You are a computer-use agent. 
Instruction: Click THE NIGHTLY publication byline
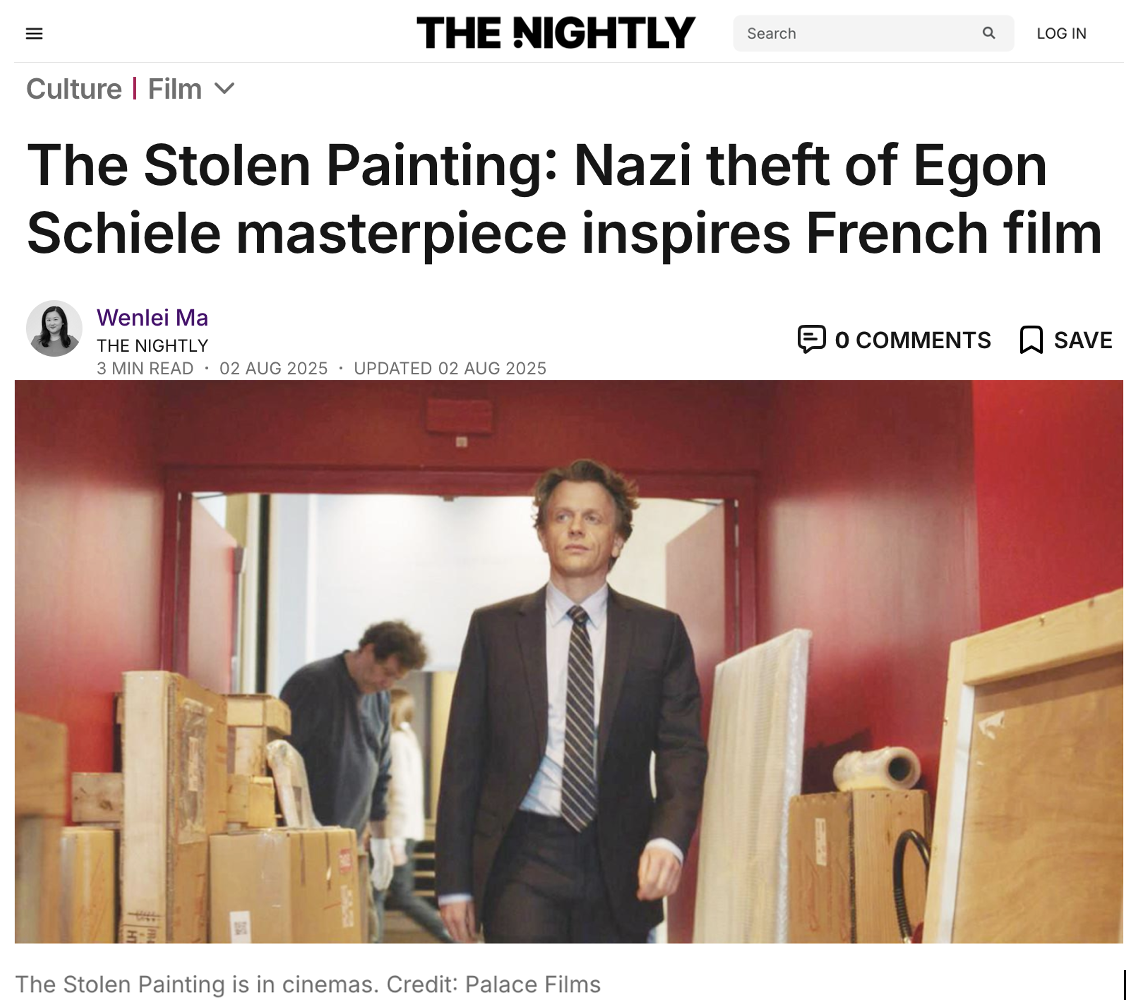(152, 346)
